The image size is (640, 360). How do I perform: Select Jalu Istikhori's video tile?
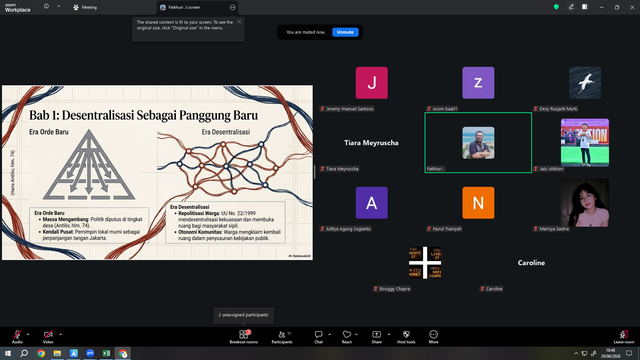pyautogui.click(x=585, y=142)
